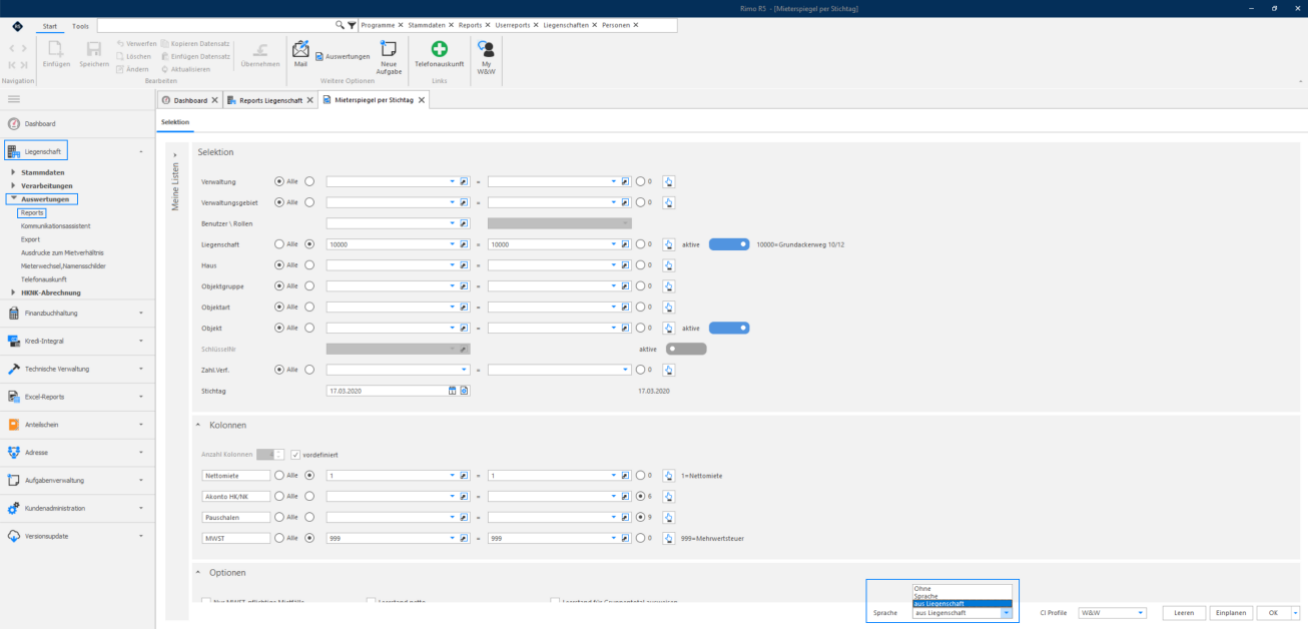The image size is (1309, 629).
Task: Select 'Sprache' in the Sprache list
Action: (x=962, y=596)
